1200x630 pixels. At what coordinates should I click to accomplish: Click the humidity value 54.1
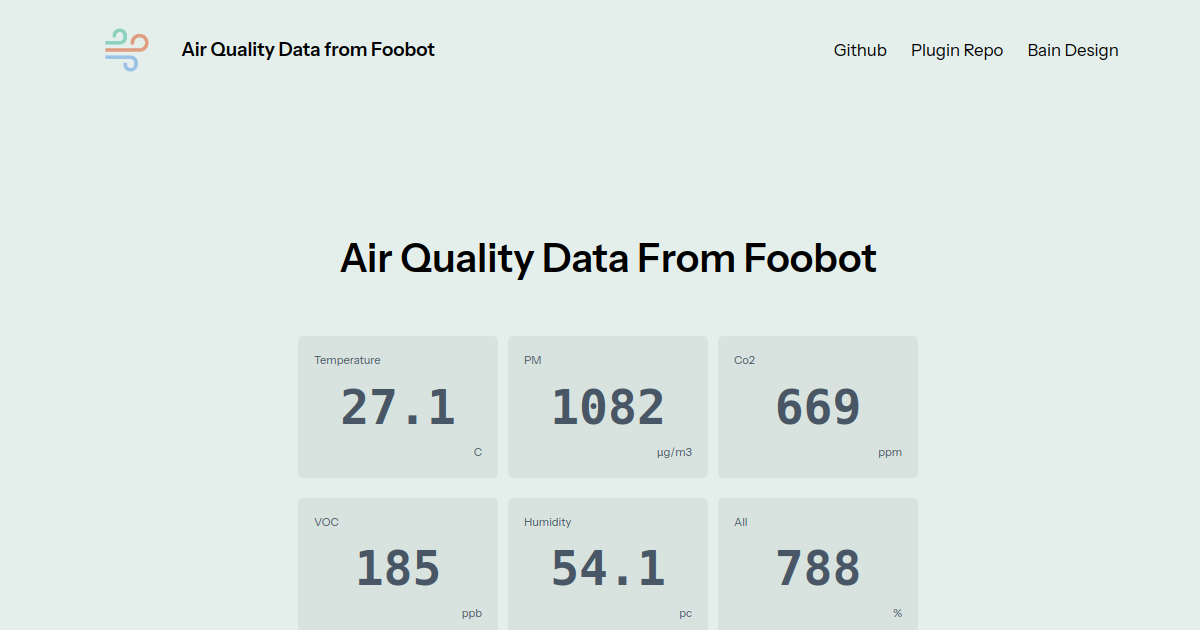(608, 569)
